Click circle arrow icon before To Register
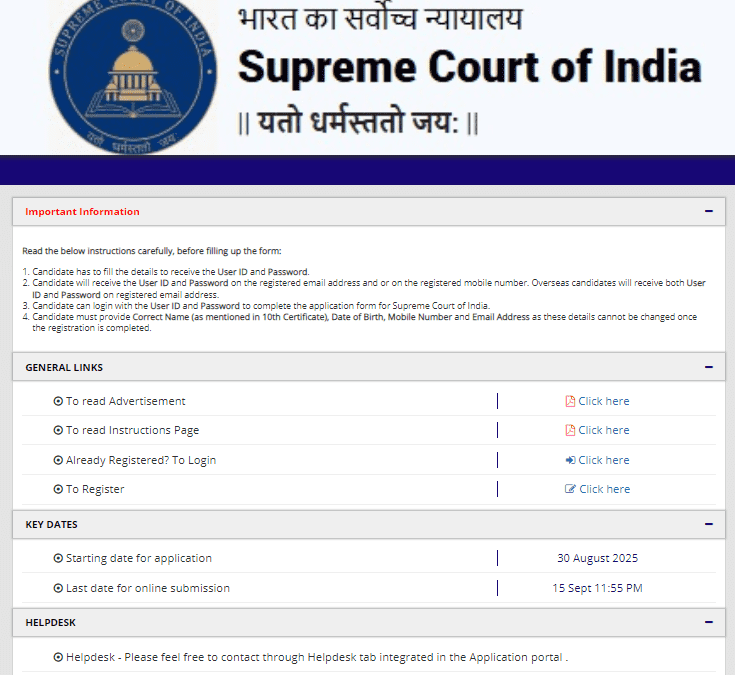The width and height of the screenshot is (735, 675). coord(58,489)
